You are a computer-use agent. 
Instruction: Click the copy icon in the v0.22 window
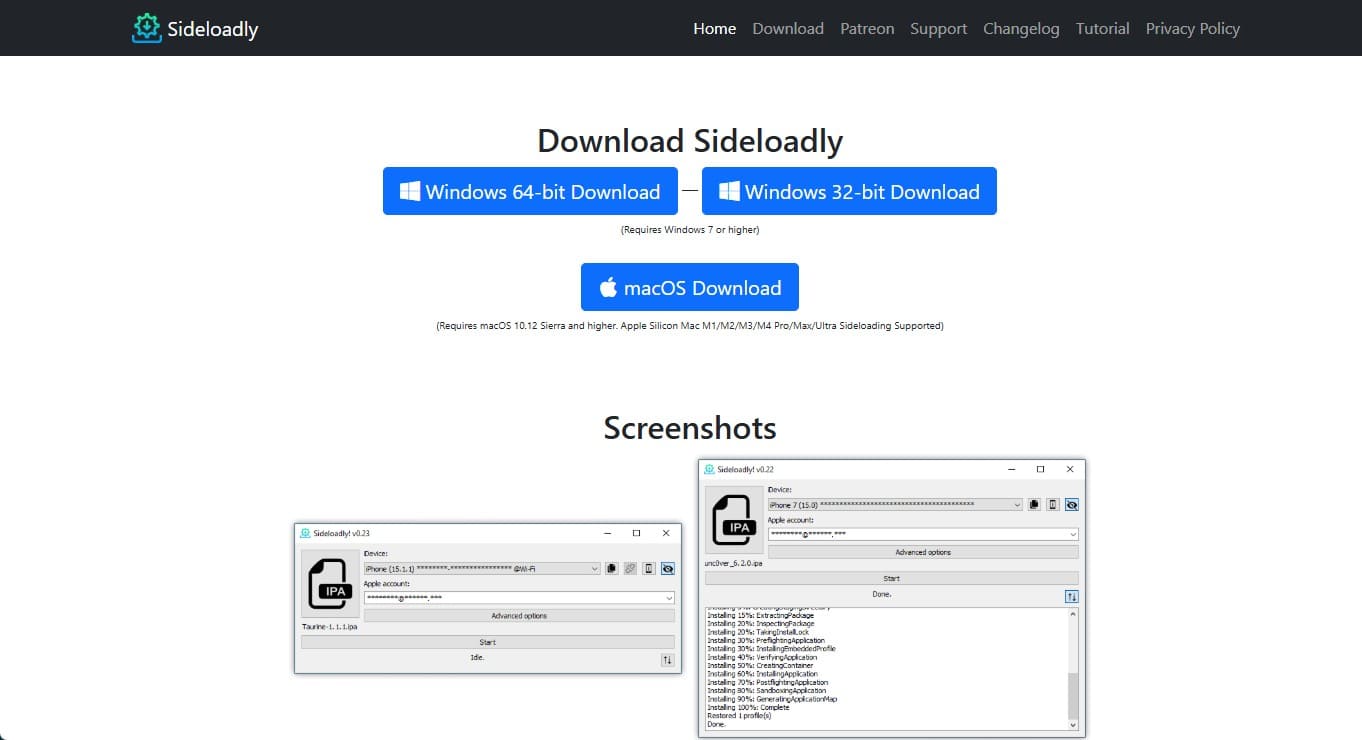(1034, 505)
